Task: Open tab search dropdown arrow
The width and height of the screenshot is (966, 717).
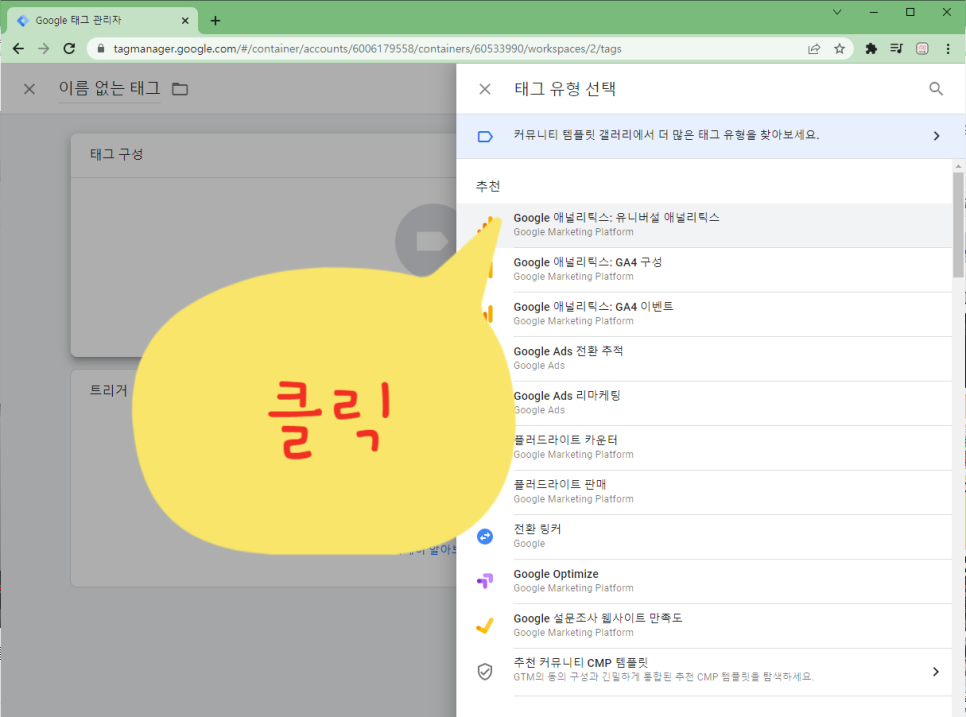Action: point(837,12)
